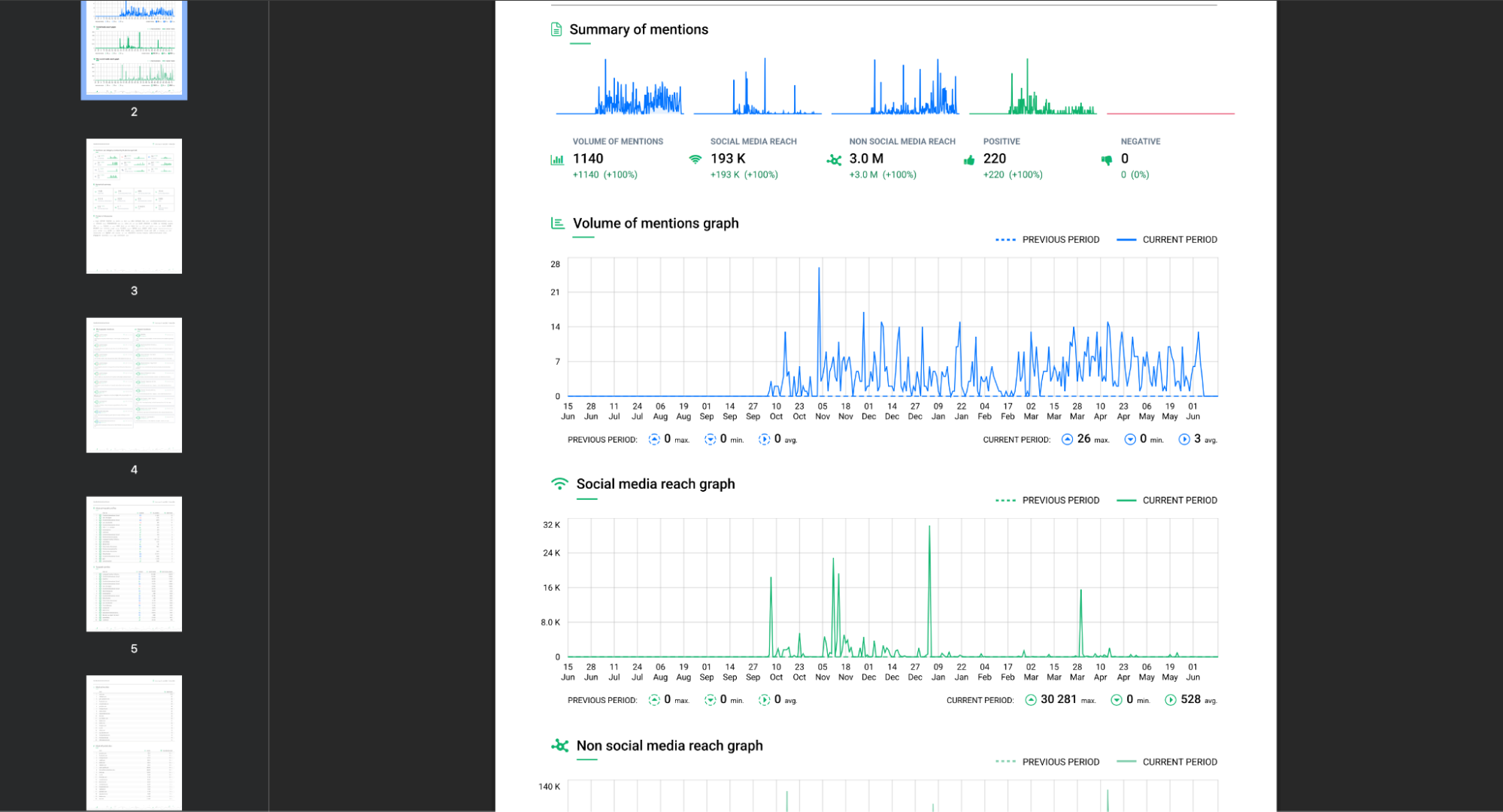Click PREVIOUS PERIOD legend in non social reach graph
This screenshot has height=812, width=1503.
coord(1047,762)
